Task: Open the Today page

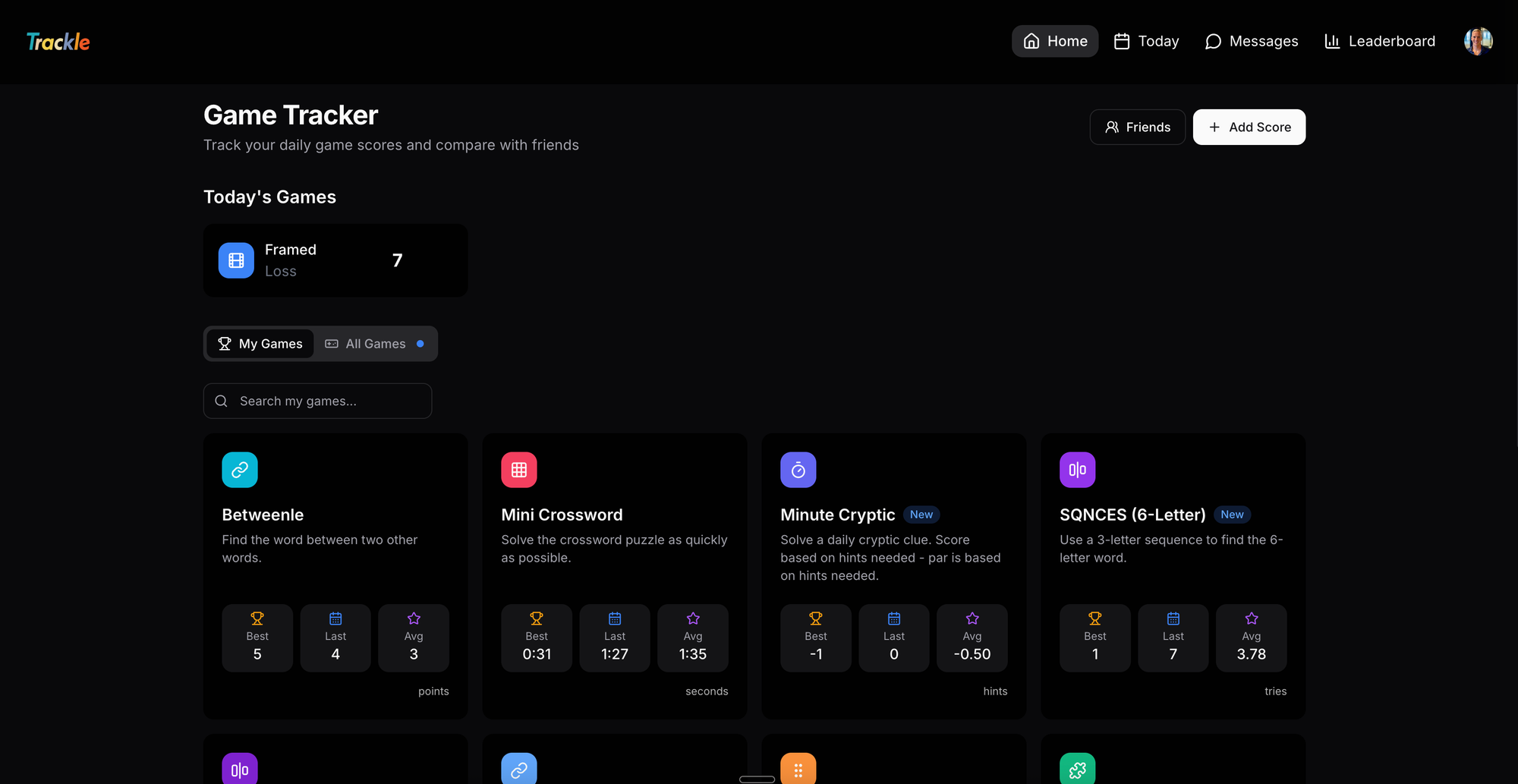Action: pyautogui.click(x=1146, y=42)
